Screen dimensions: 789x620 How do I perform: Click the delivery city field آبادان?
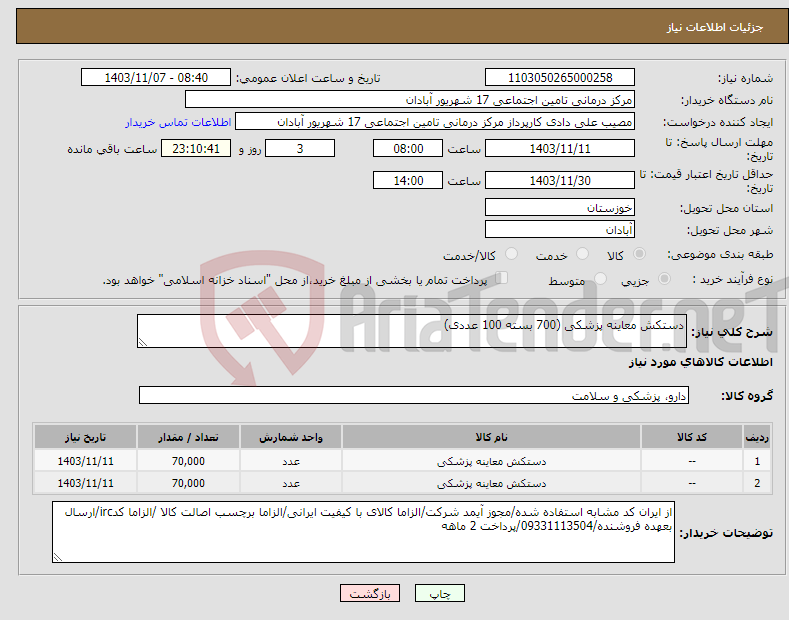click(x=560, y=229)
